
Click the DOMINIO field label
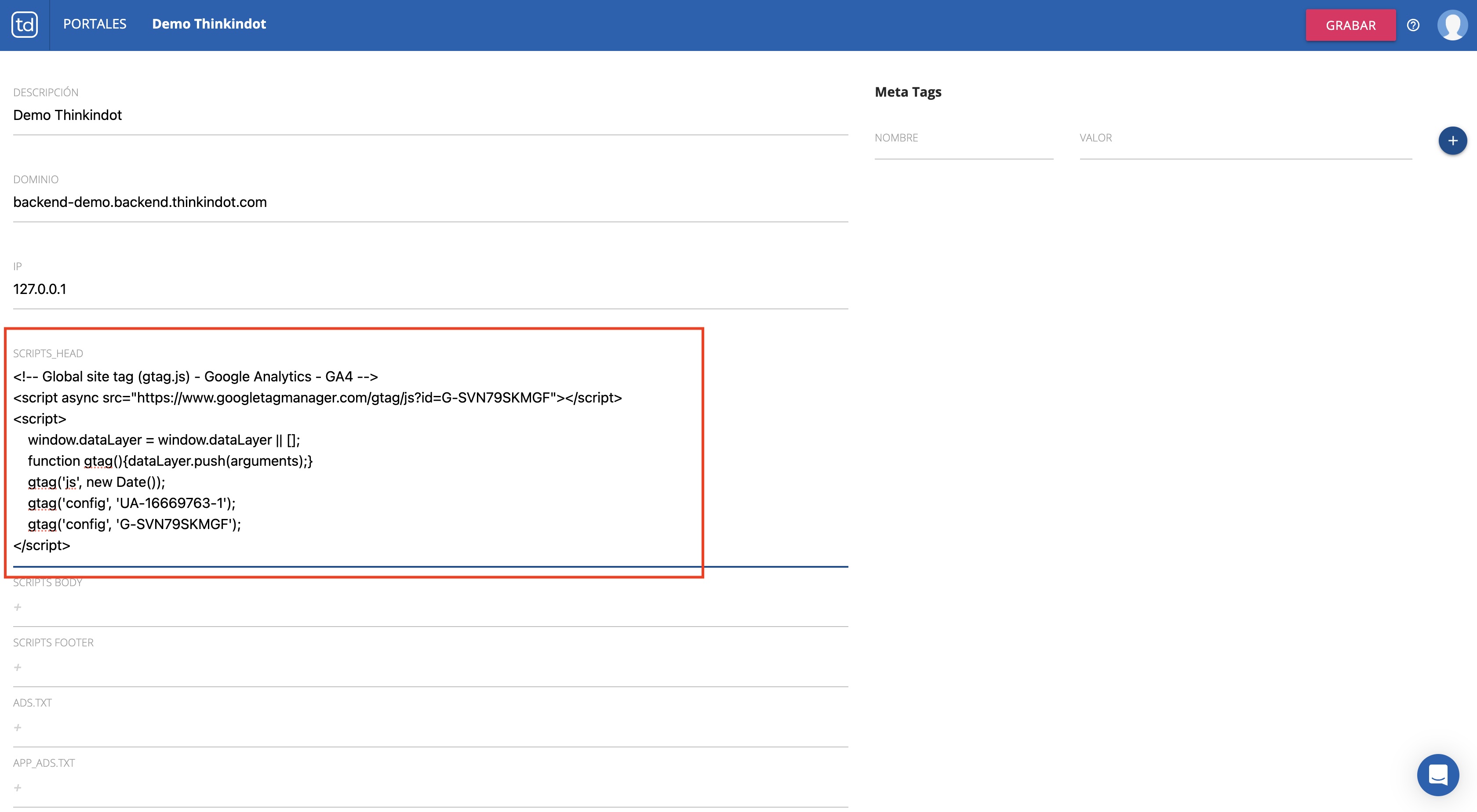(x=36, y=179)
